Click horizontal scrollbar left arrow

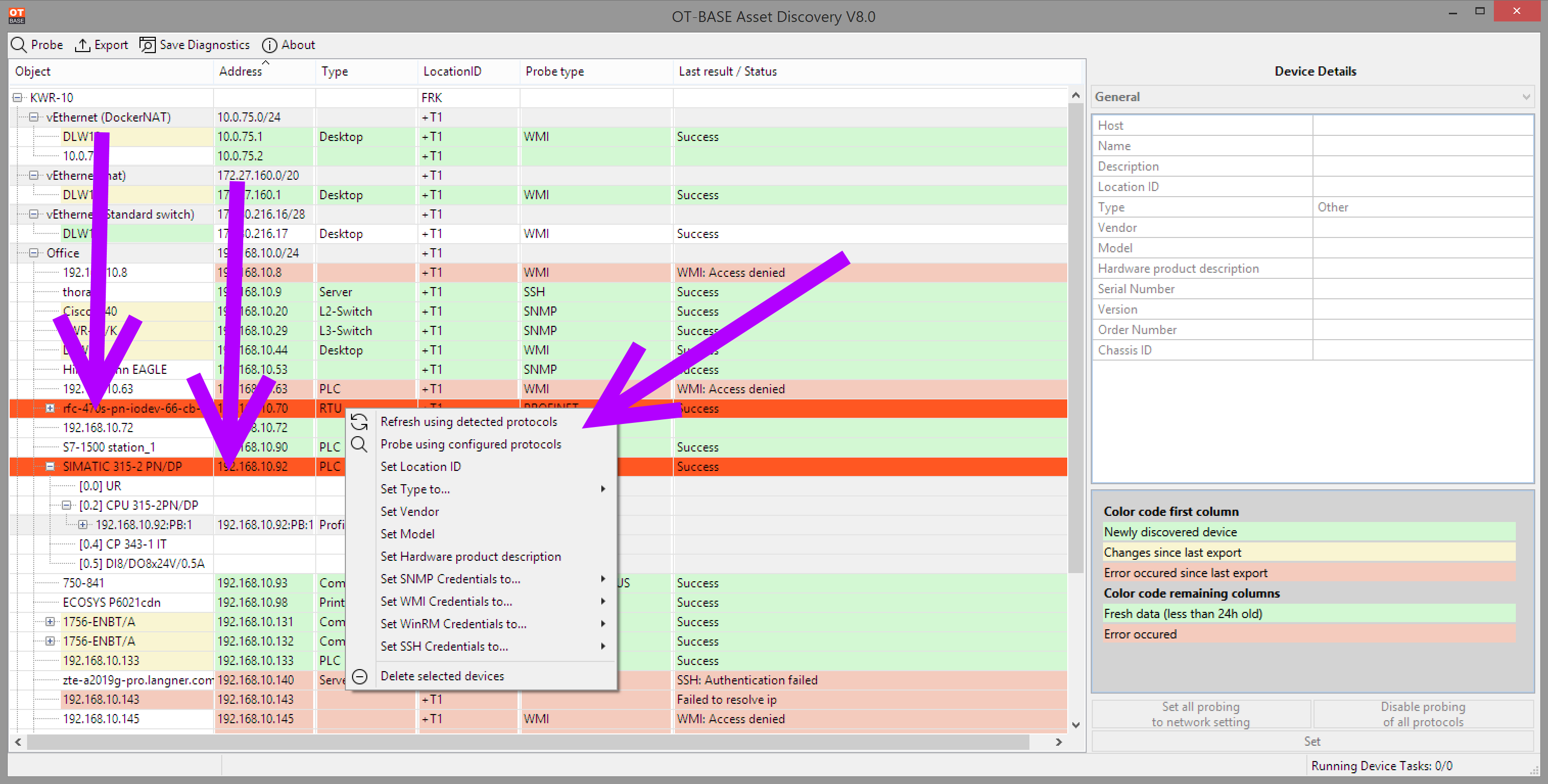(18, 742)
